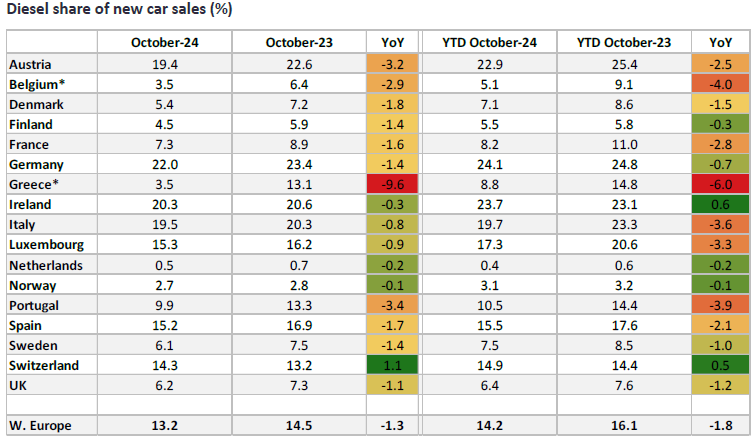Viewport: 754px width, 439px height.
Task: Click the dark green 1.1 Switzerland YoY cell
Action: coord(393,364)
